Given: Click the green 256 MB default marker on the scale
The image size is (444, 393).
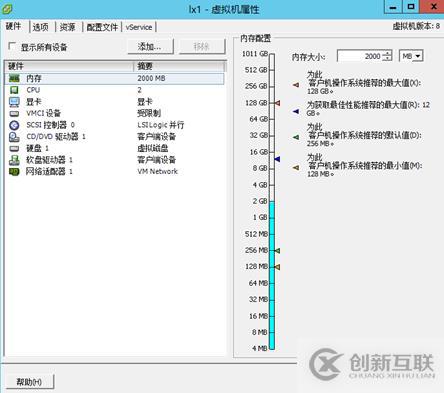Looking at the screenshot, I should point(277,250).
